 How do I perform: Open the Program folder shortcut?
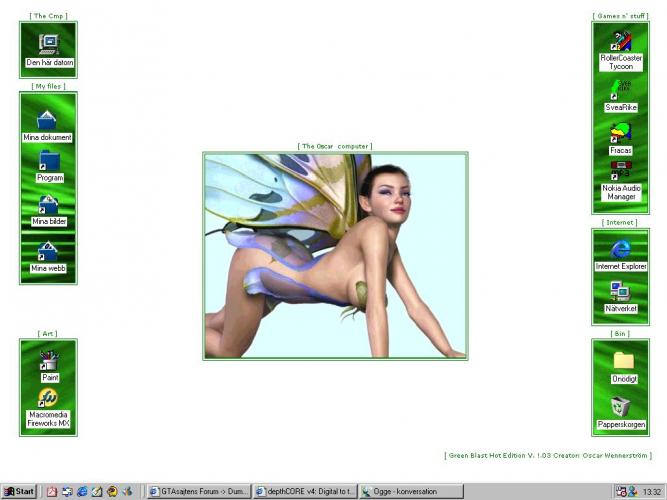click(49, 162)
